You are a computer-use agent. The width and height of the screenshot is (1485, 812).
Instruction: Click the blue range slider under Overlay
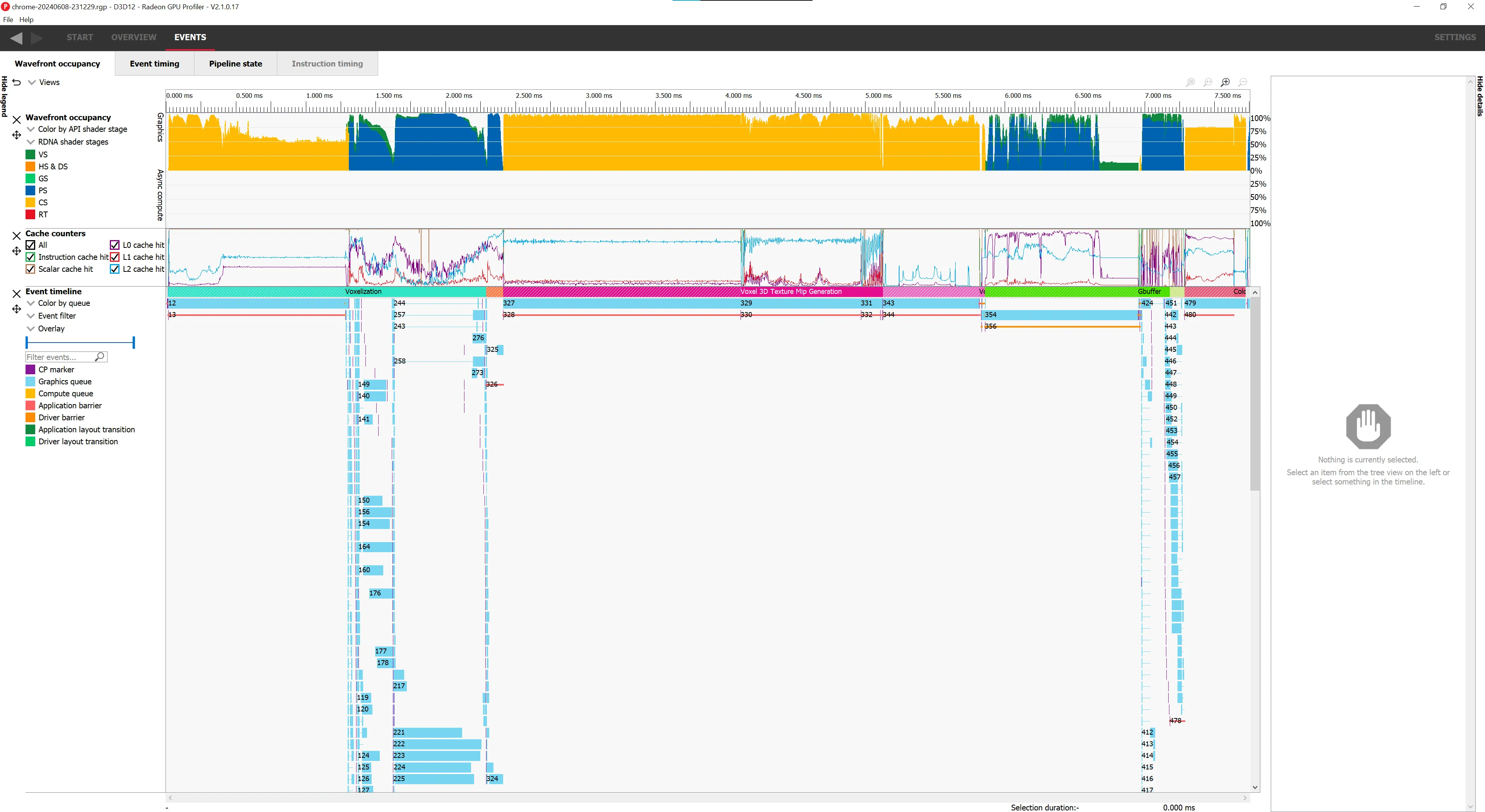[80, 343]
